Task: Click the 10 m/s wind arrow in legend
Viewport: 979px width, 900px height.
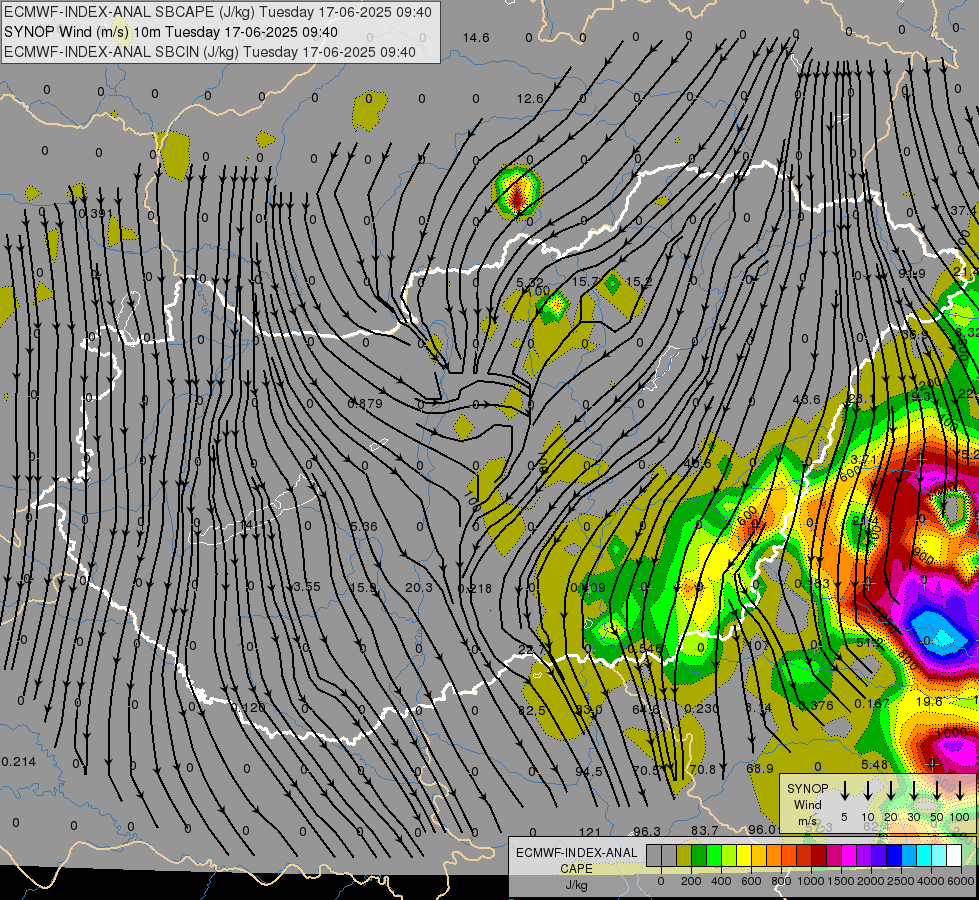Action: 868,791
